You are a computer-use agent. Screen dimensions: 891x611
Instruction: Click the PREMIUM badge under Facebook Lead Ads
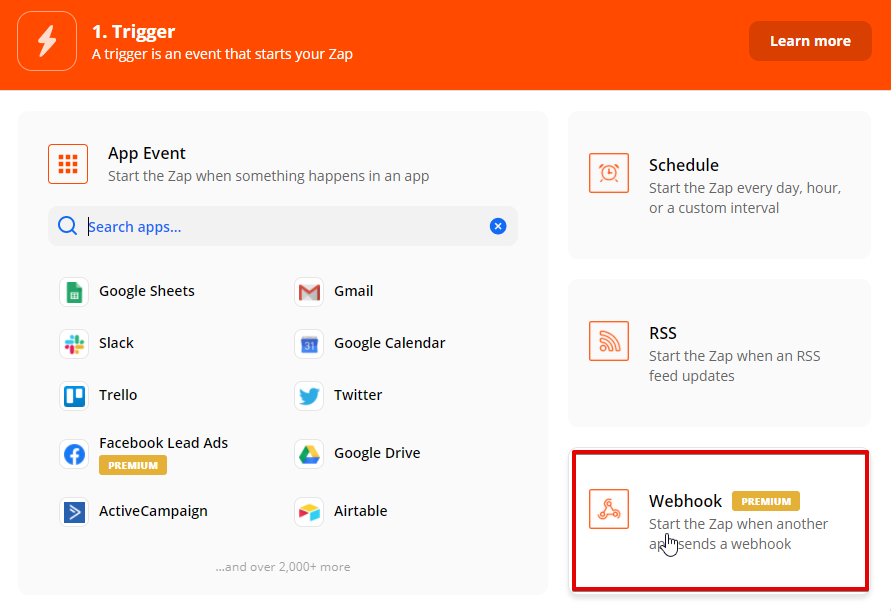(x=133, y=465)
